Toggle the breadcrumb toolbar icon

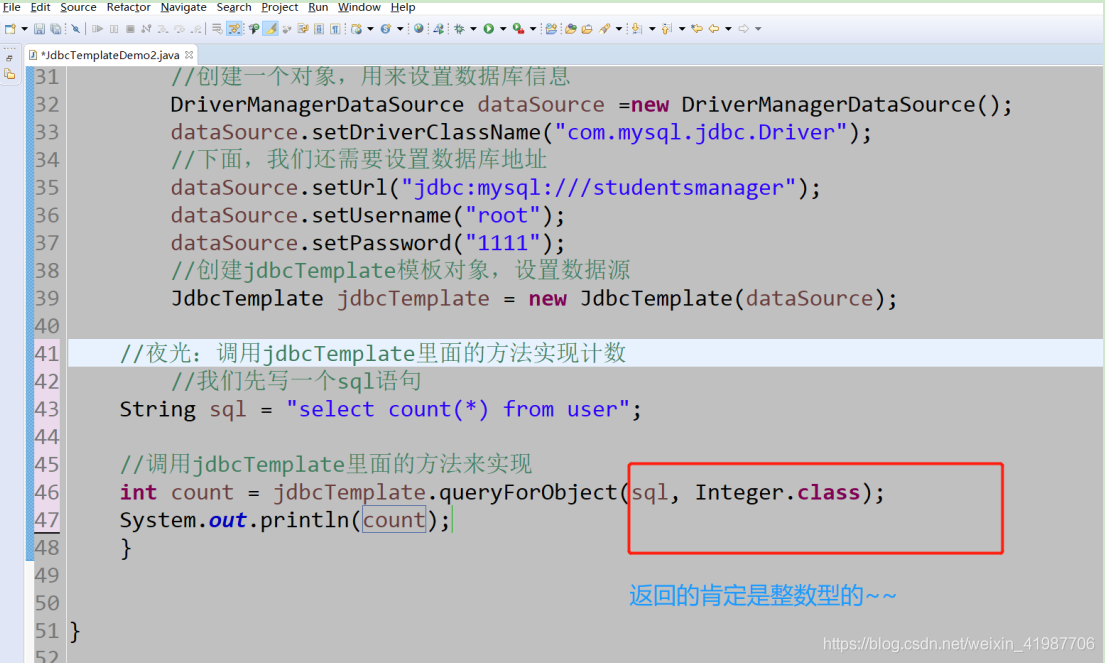click(254, 29)
